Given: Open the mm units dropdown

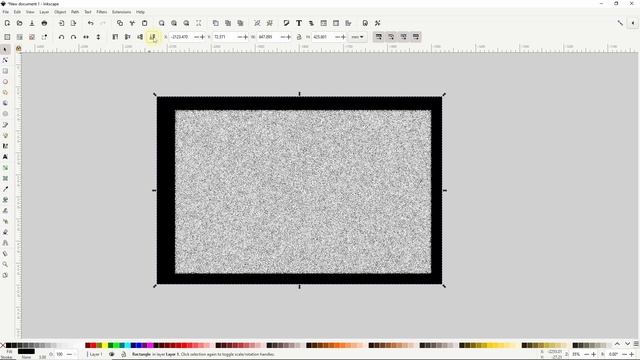Looking at the screenshot, I should [358, 37].
